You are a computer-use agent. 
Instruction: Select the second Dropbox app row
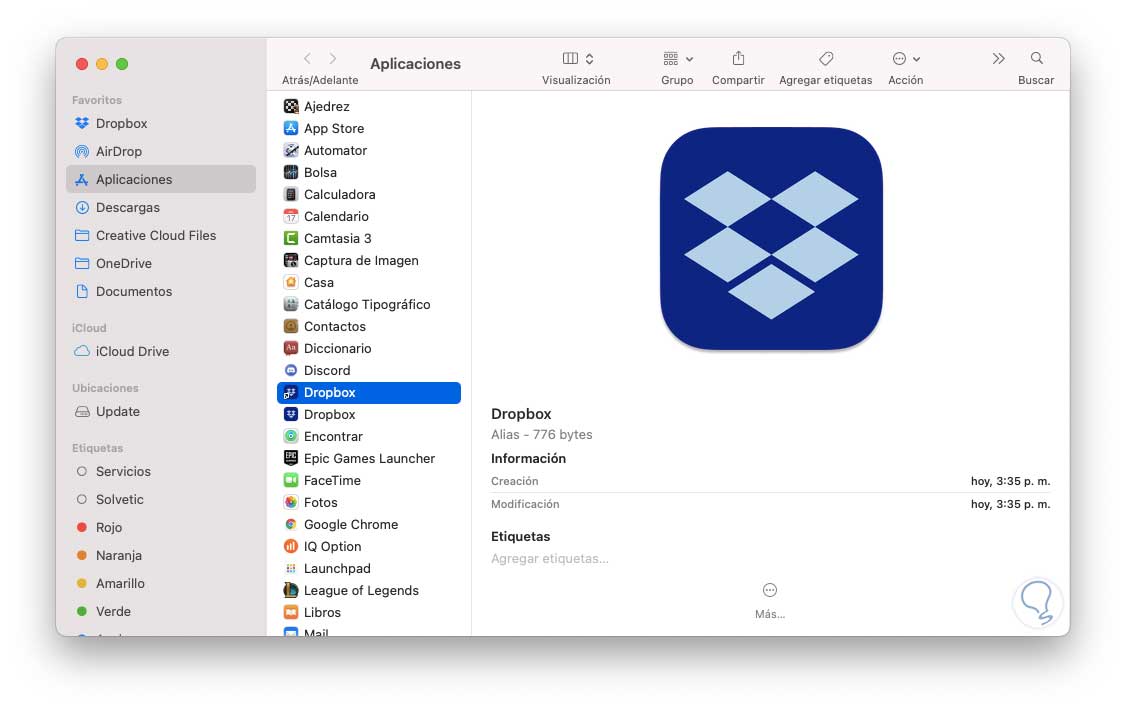pyautogui.click(x=369, y=415)
